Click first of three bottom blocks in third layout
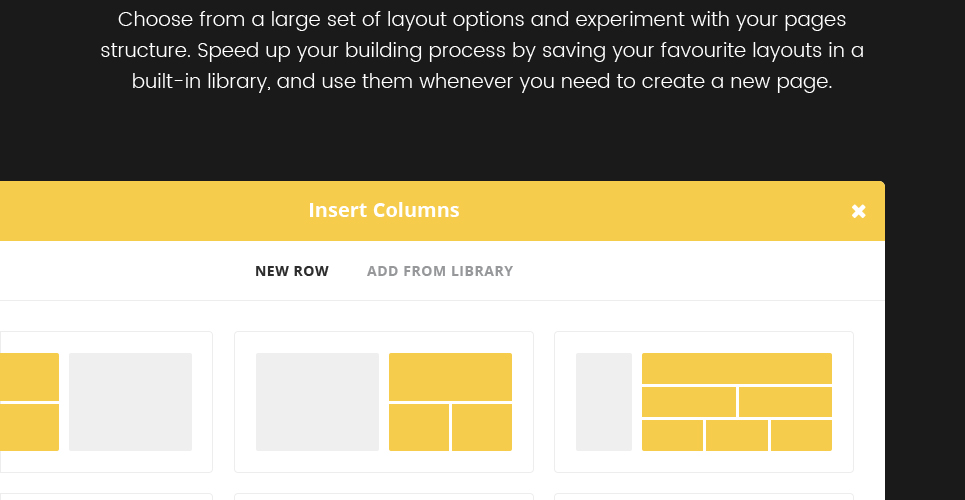This screenshot has width=965, height=500. coord(672,435)
